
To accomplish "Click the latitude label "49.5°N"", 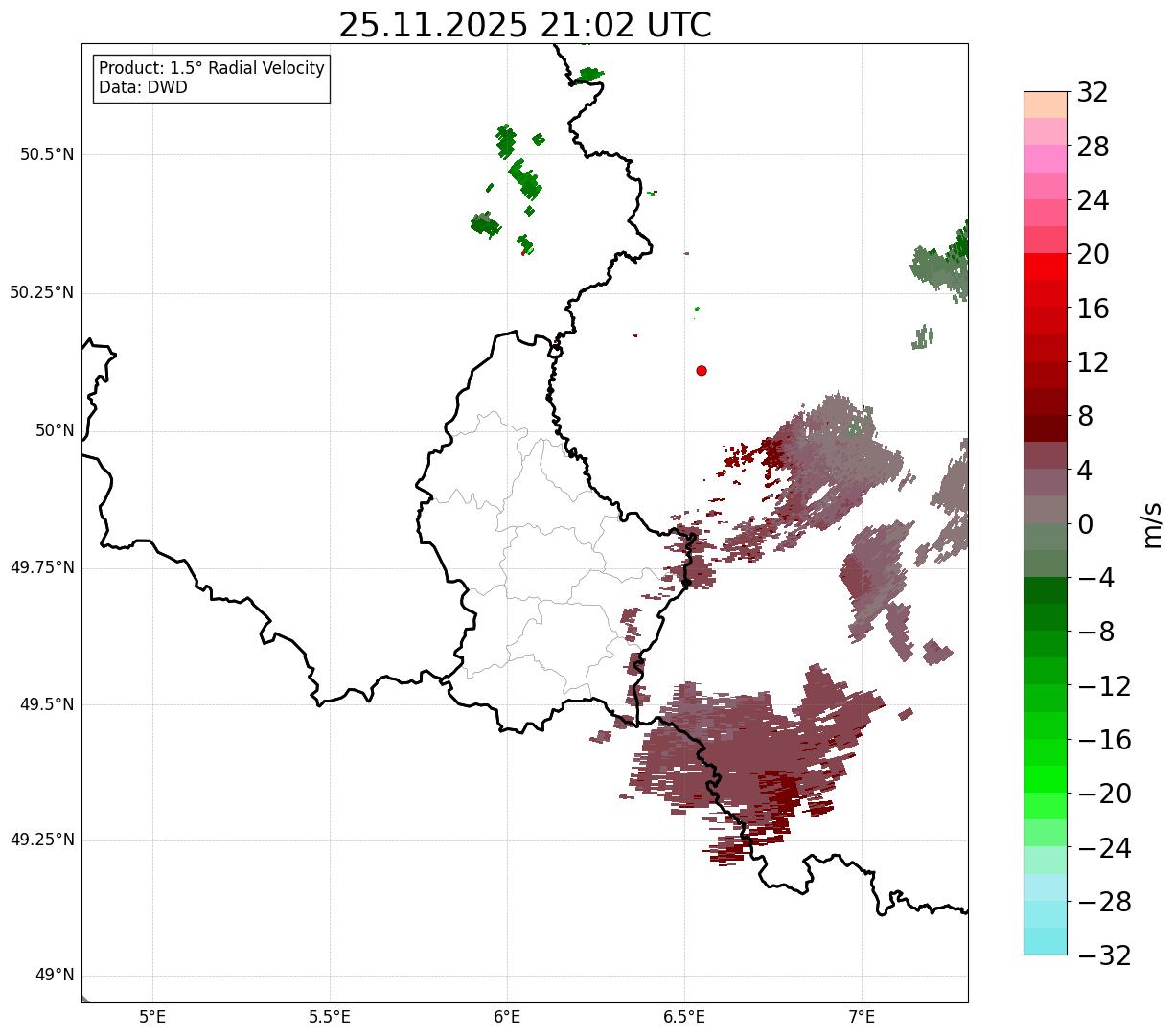I will [x=46, y=704].
